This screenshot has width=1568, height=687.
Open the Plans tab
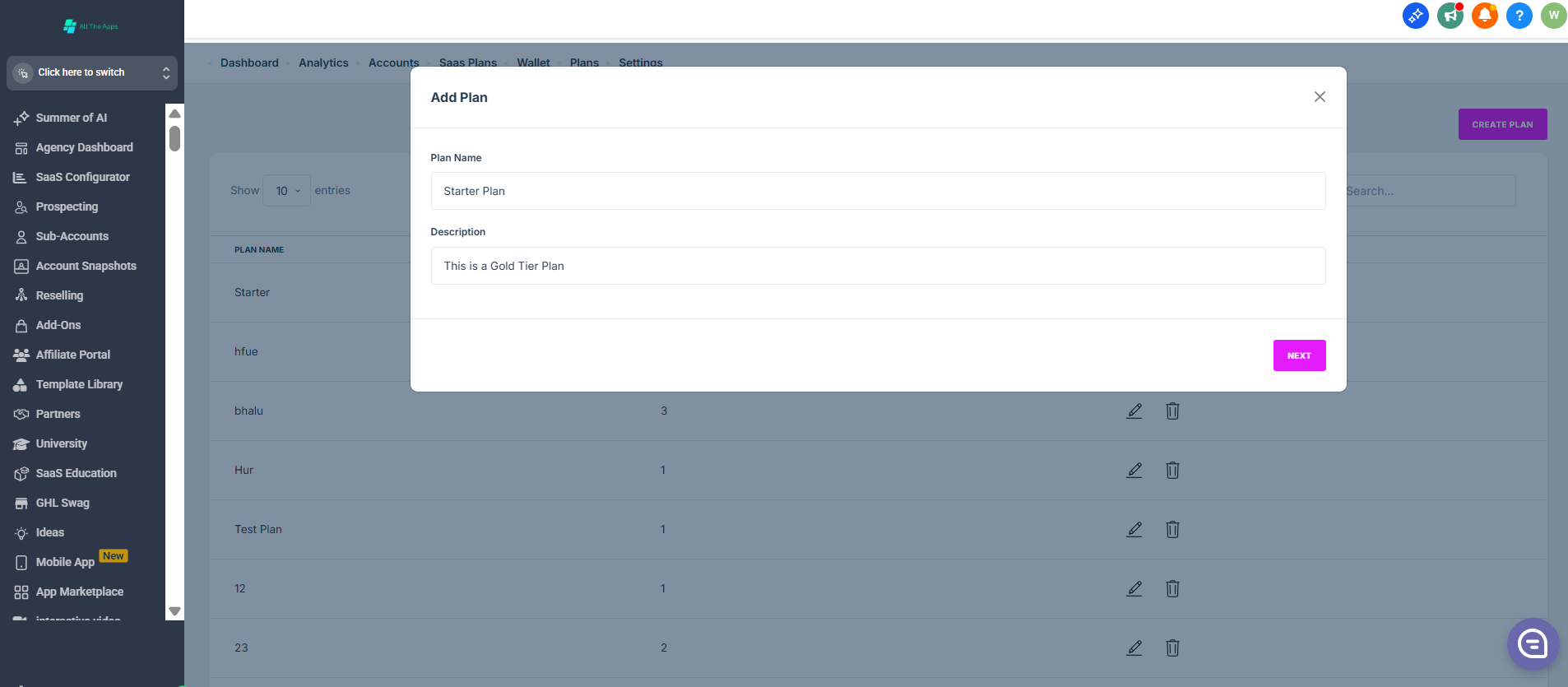(x=584, y=63)
